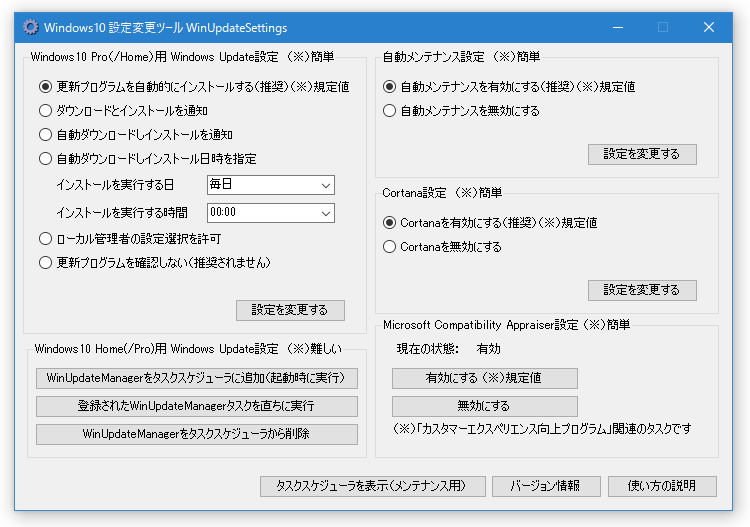Viewport: 750px width, 527px height.
Task: Click 設定を変更する under 自動メンテナンス設定
Action: [642, 154]
